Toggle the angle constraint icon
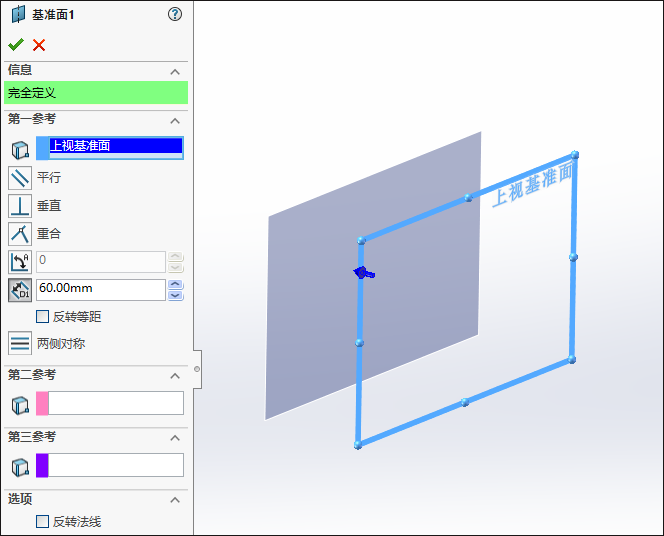 pos(20,262)
